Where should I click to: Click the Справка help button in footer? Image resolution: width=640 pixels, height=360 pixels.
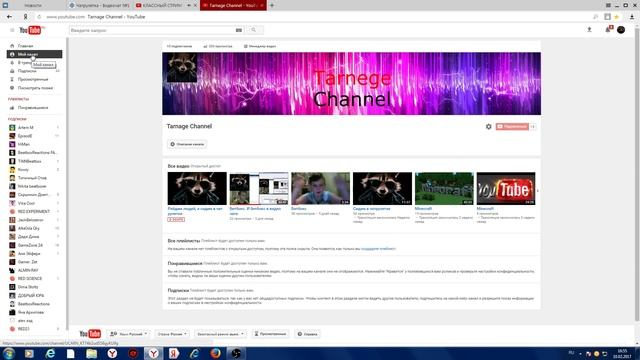click(307, 334)
